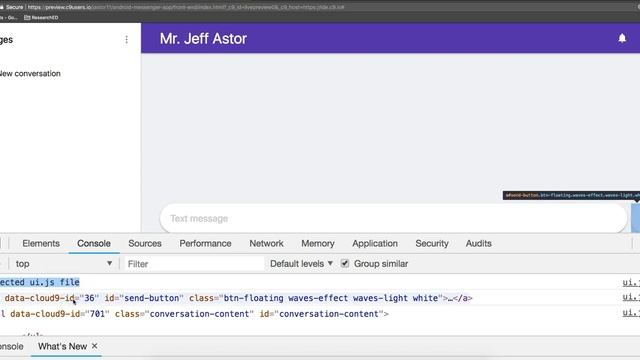Open the Sources tab
The height and width of the screenshot is (360, 640).
(145, 243)
